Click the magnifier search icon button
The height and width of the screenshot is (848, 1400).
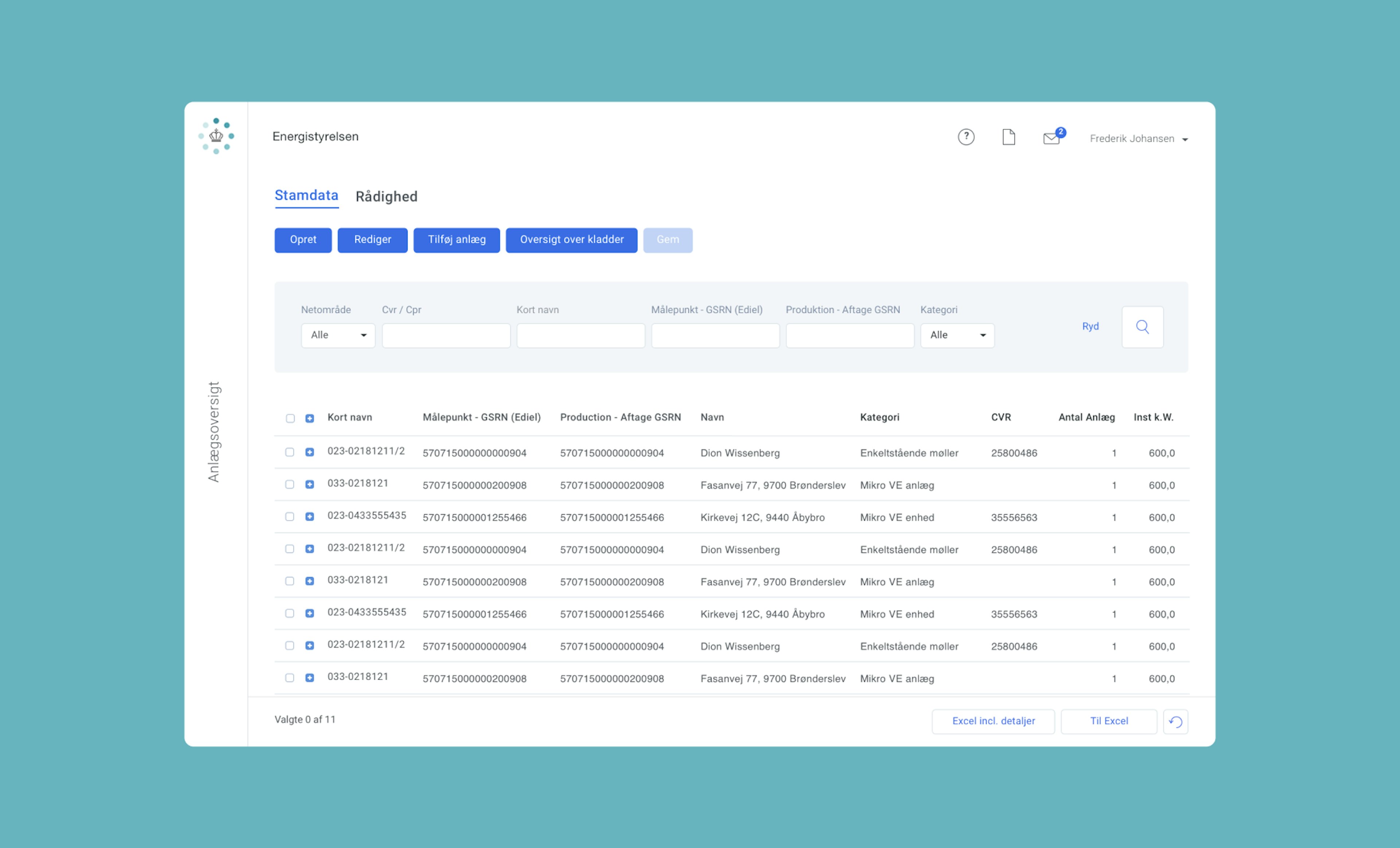(x=1142, y=327)
